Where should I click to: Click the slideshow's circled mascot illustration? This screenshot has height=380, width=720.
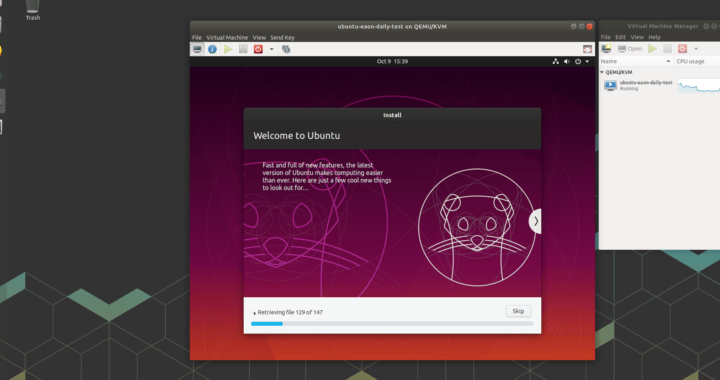[477, 227]
